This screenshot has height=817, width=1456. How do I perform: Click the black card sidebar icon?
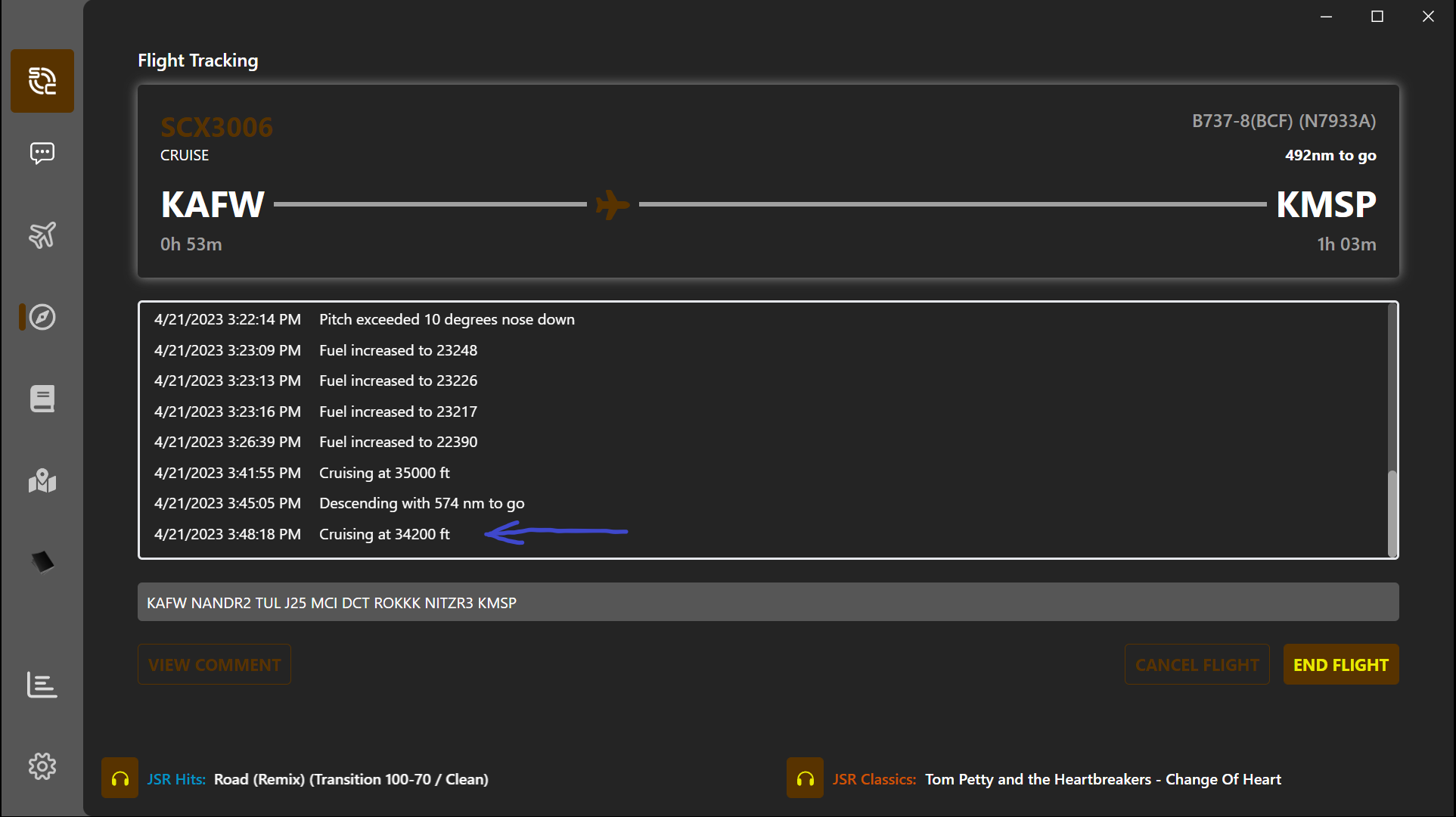tap(42, 561)
